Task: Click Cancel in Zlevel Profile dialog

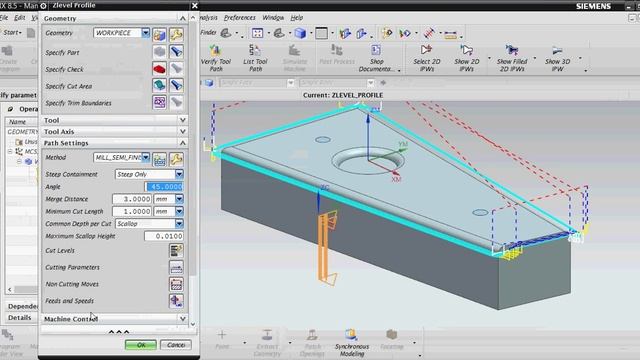Action: pyautogui.click(x=176, y=345)
